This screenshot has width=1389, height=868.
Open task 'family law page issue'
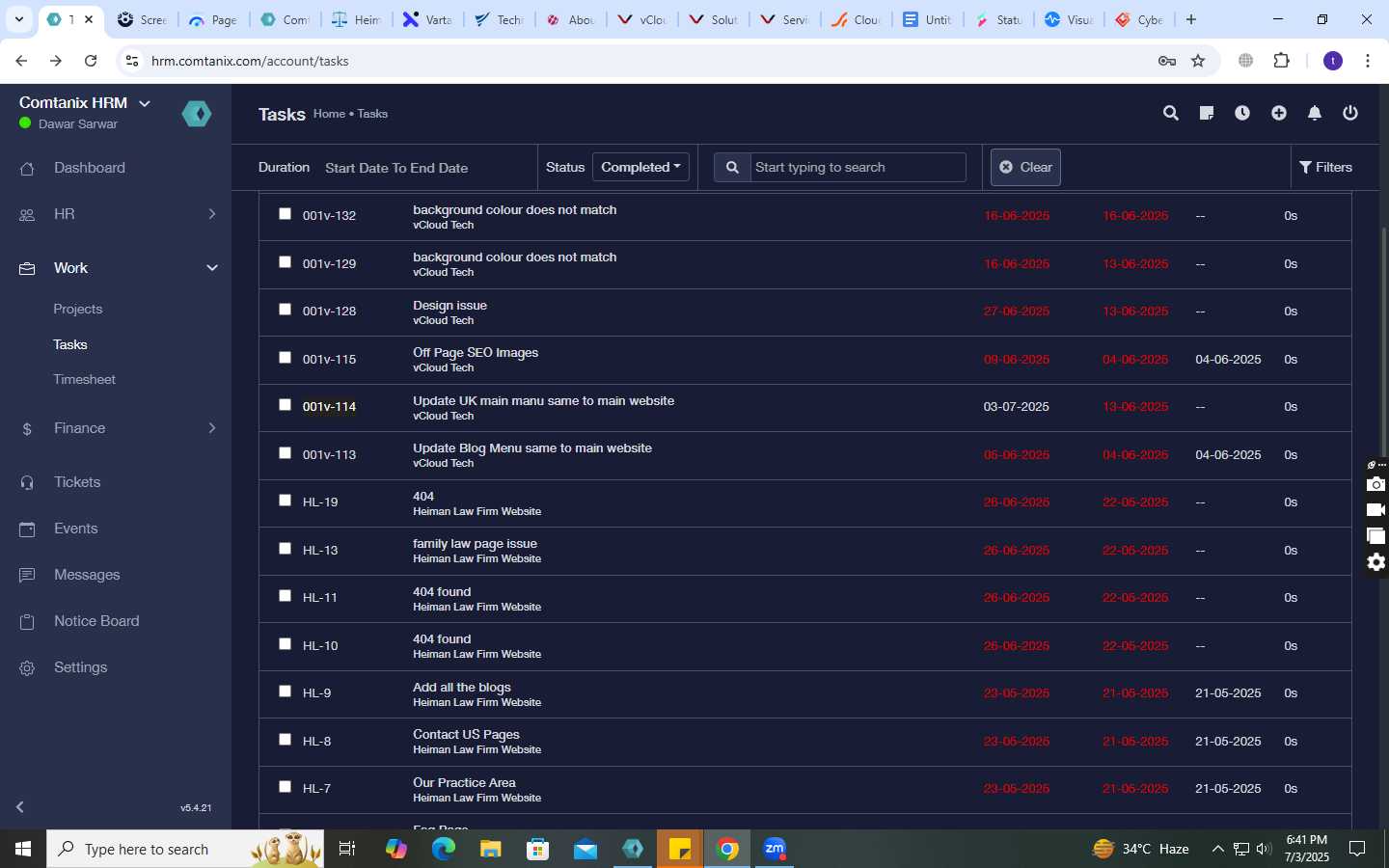475,543
